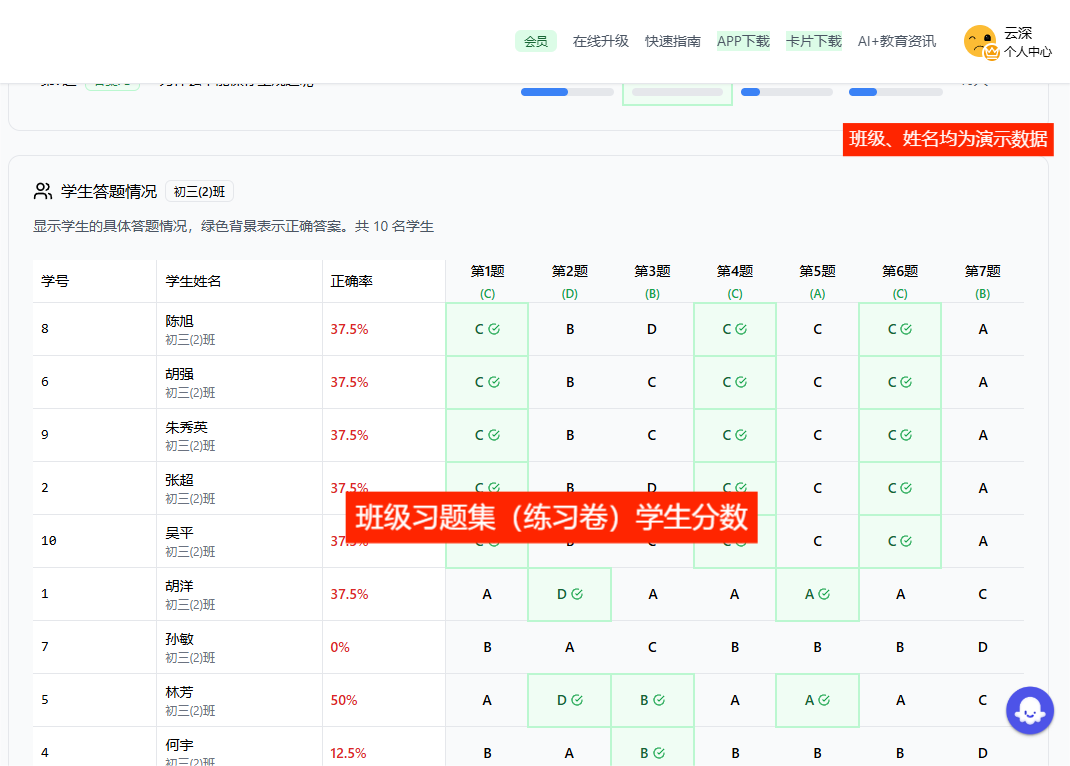Open 在线升级 in top navigation
Viewport: 1070px width, 766px height.
click(x=600, y=41)
